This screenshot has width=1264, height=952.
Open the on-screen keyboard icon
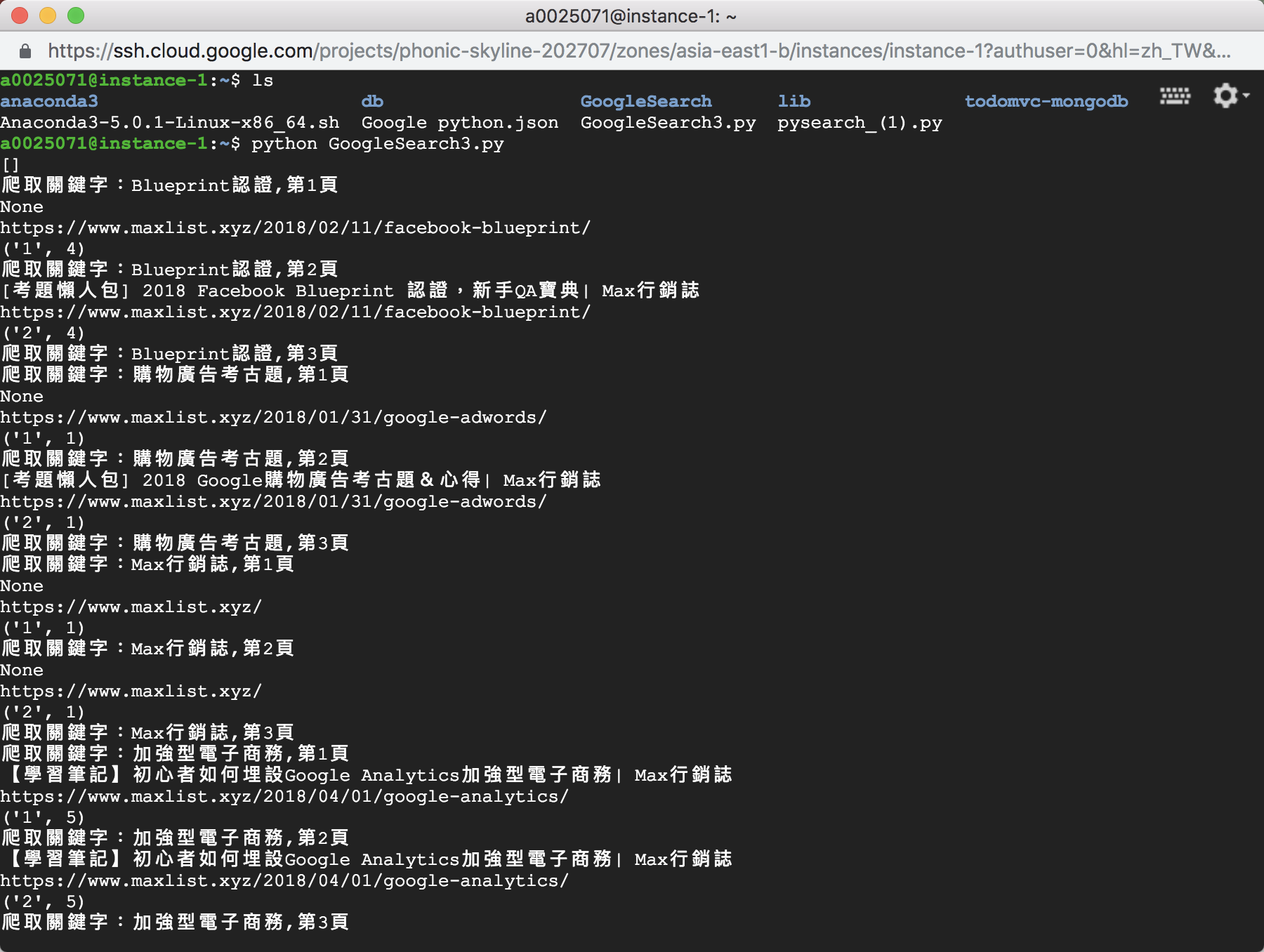click(x=1175, y=95)
